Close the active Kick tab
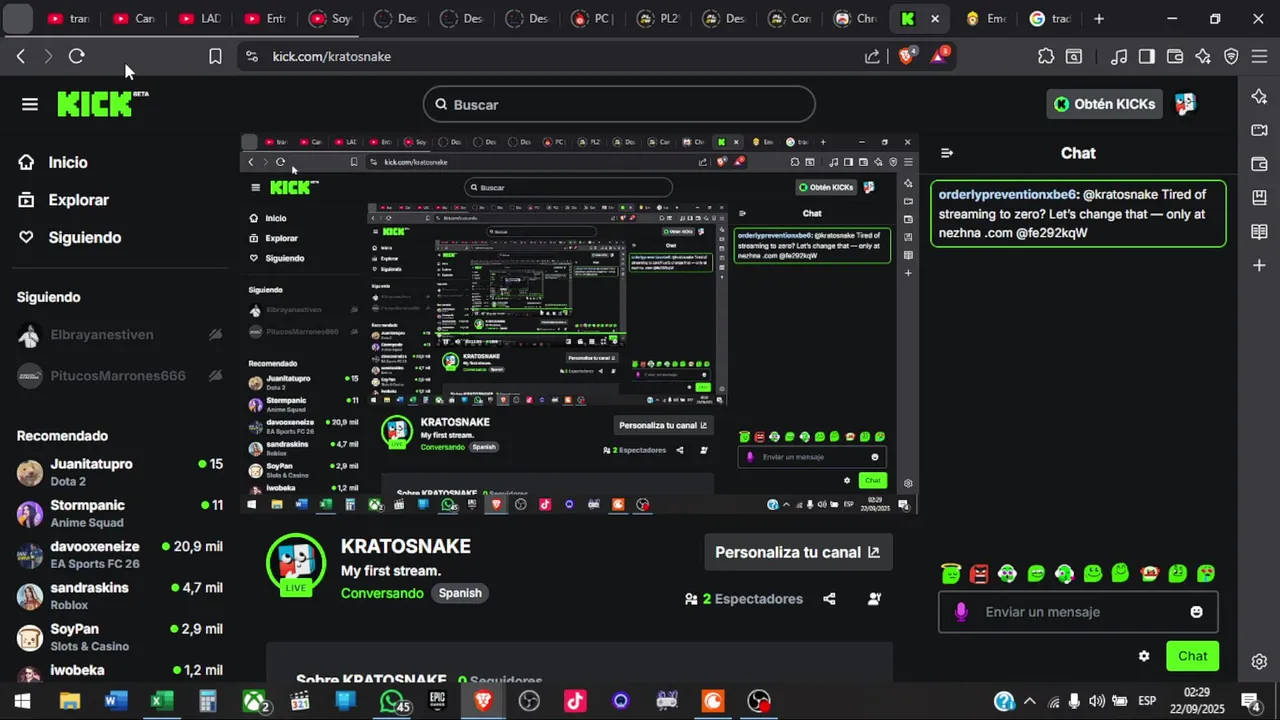The height and width of the screenshot is (720, 1280). (x=935, y=19)
